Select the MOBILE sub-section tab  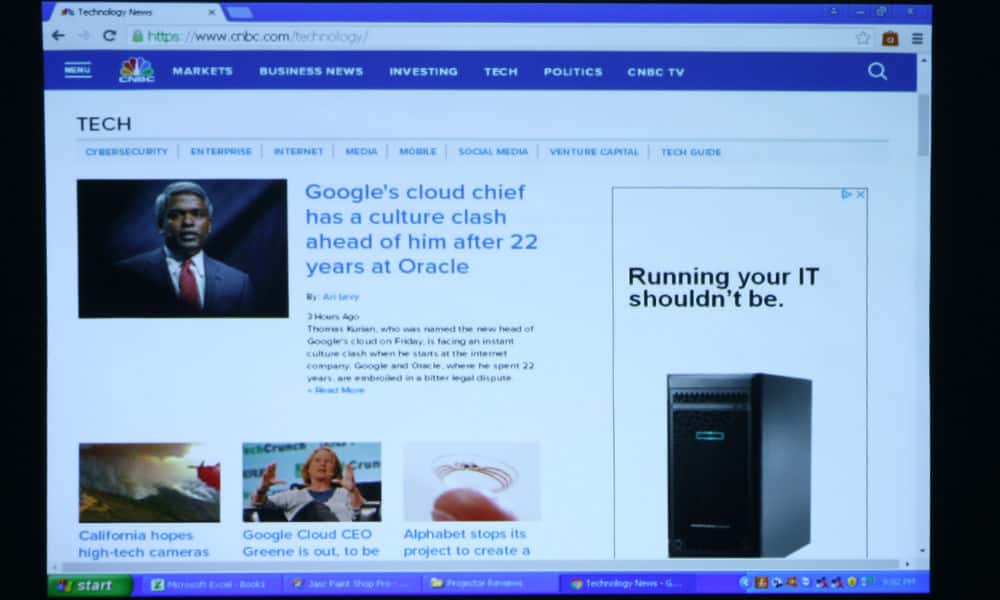click(x=418, y=152)
